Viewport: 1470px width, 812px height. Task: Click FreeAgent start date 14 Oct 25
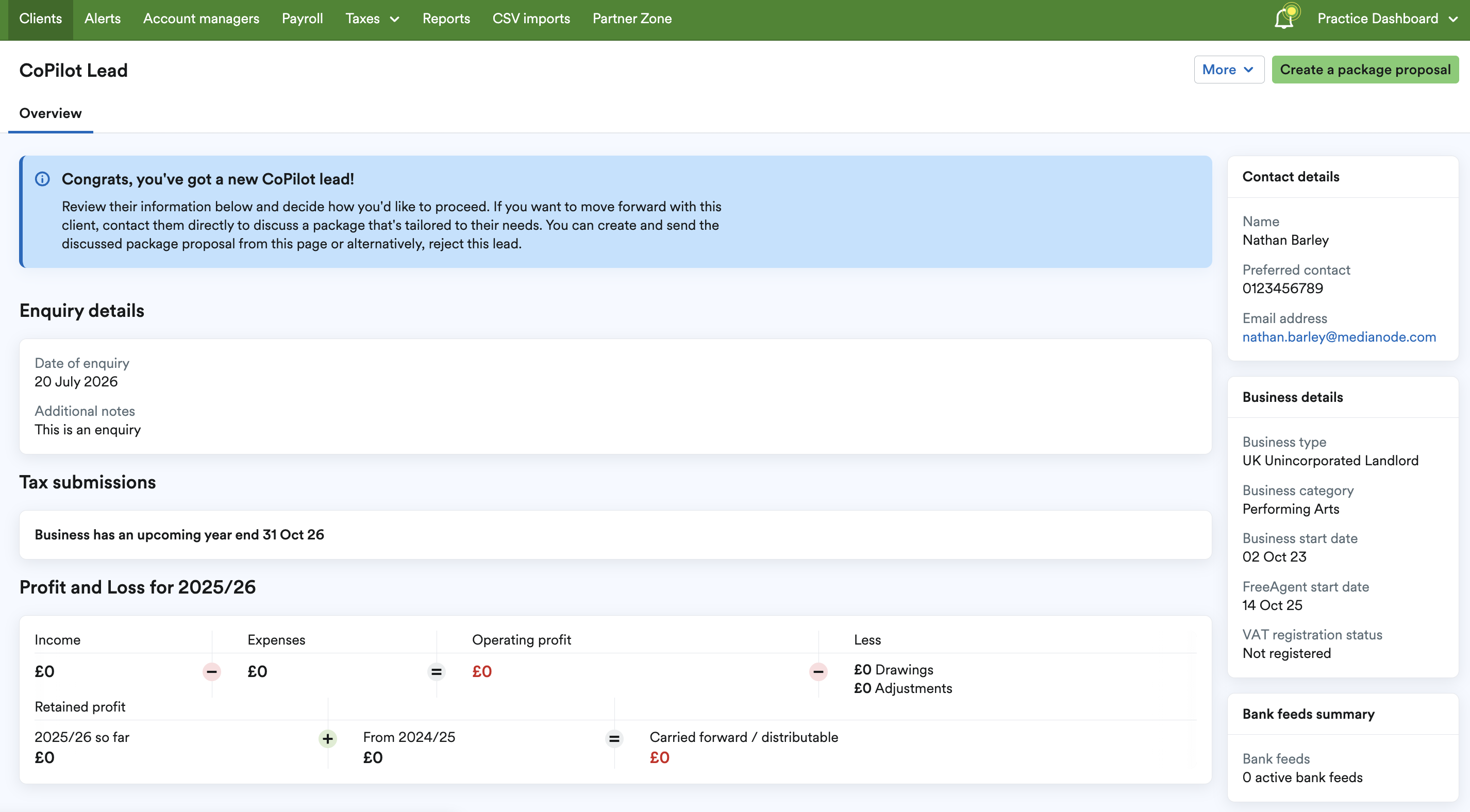(1272, 605)
